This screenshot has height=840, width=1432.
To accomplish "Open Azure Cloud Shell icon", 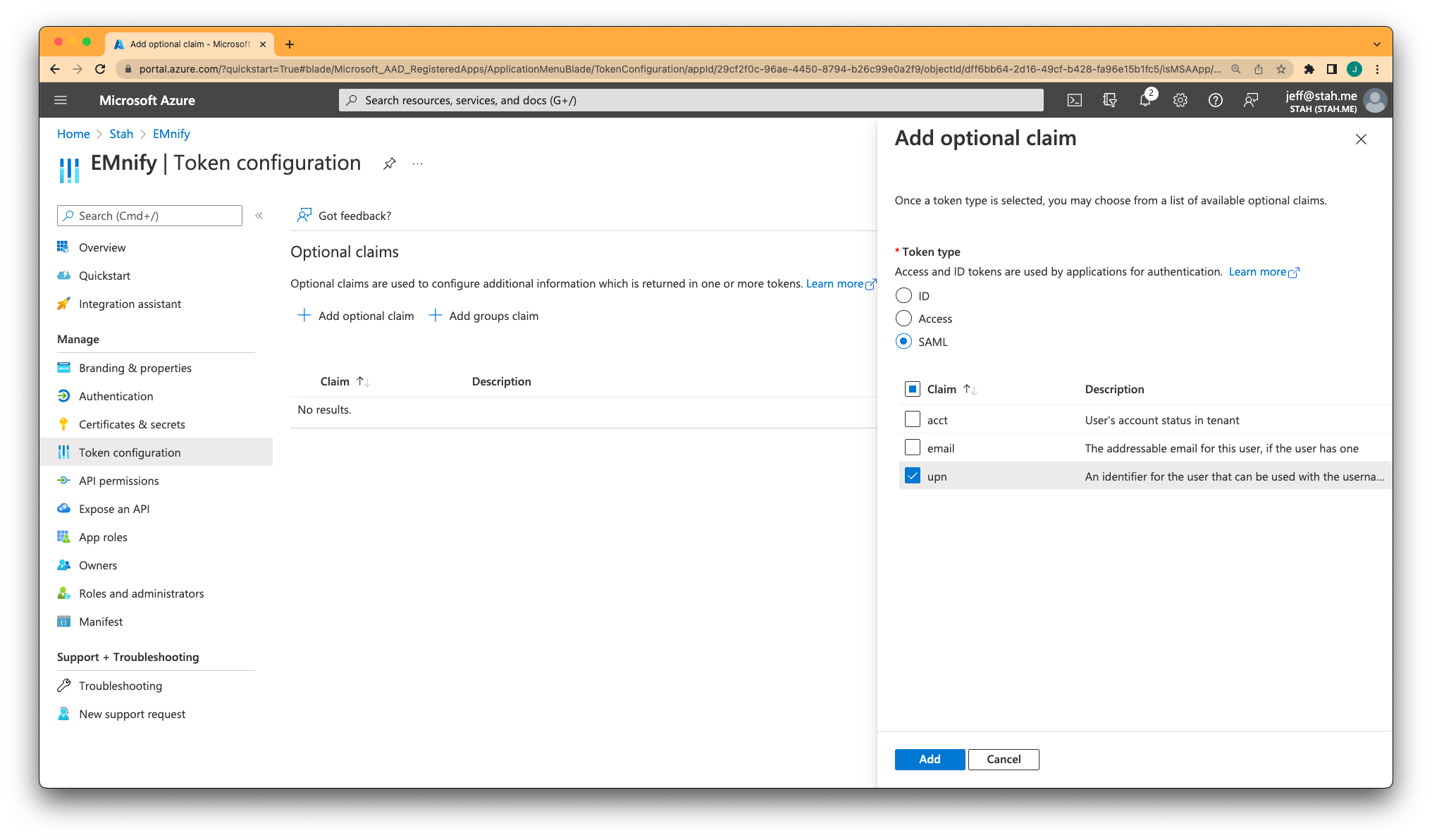I will click(x=1074, y=100).
